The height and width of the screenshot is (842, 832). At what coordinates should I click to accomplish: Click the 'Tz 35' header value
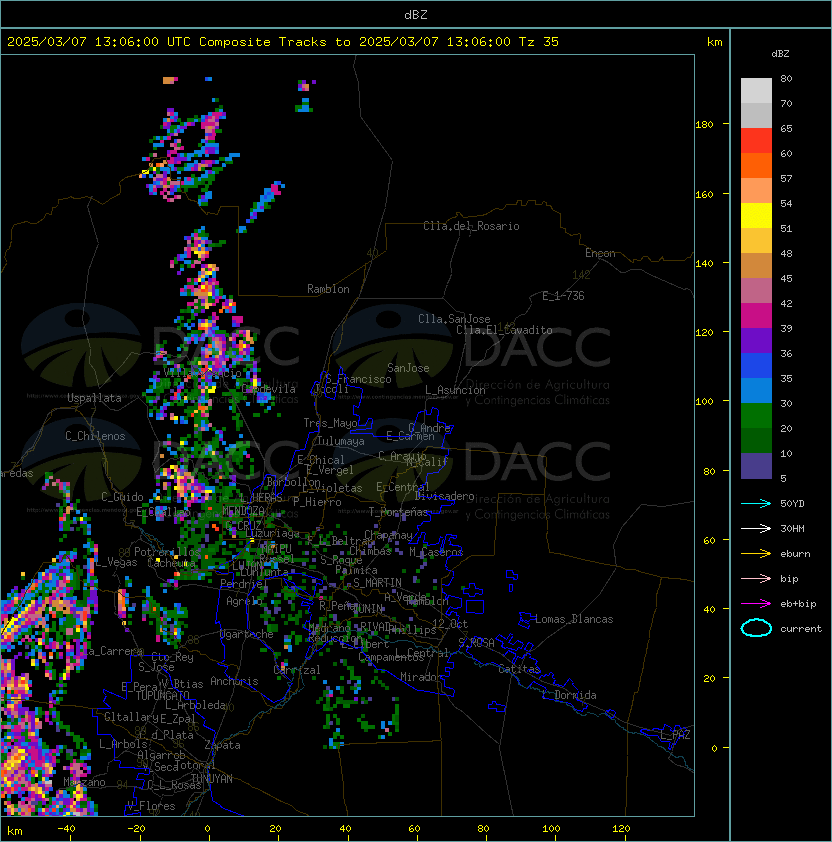[x=539, y=42]
